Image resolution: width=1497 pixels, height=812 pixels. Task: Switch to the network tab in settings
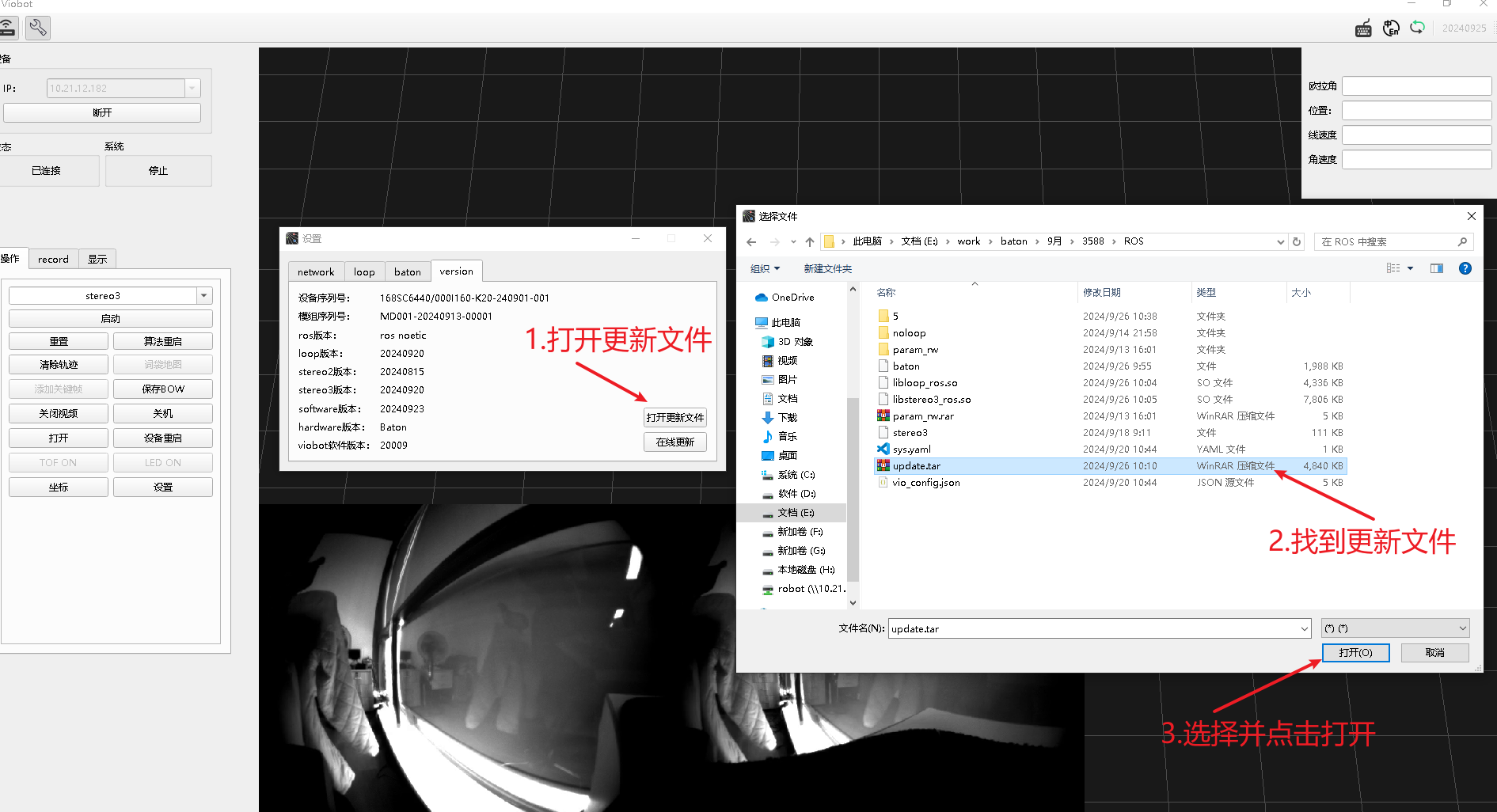pos(316,271)
